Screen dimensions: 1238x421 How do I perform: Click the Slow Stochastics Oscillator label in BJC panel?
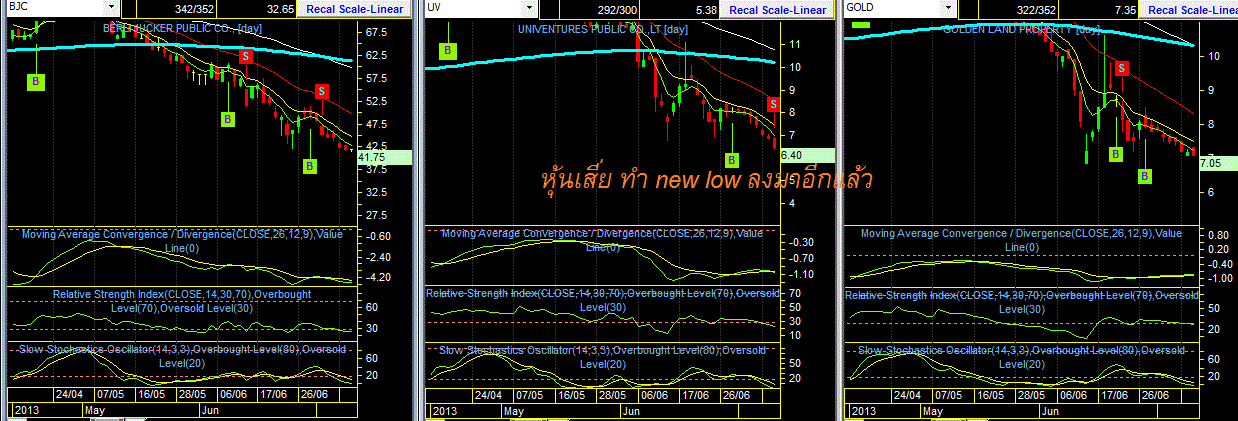[x=180, y=355]
